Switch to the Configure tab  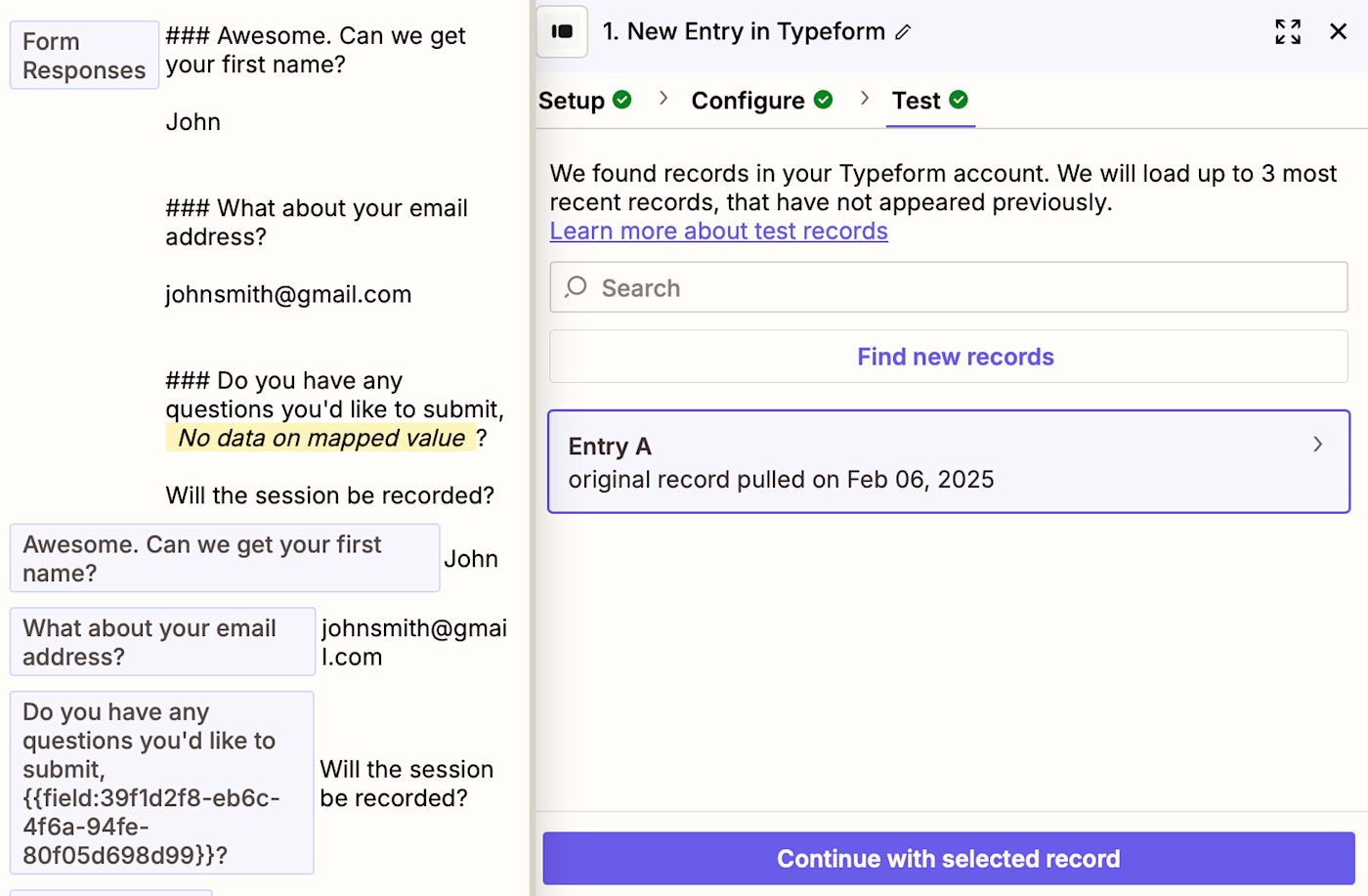click(x=748, y=101)
